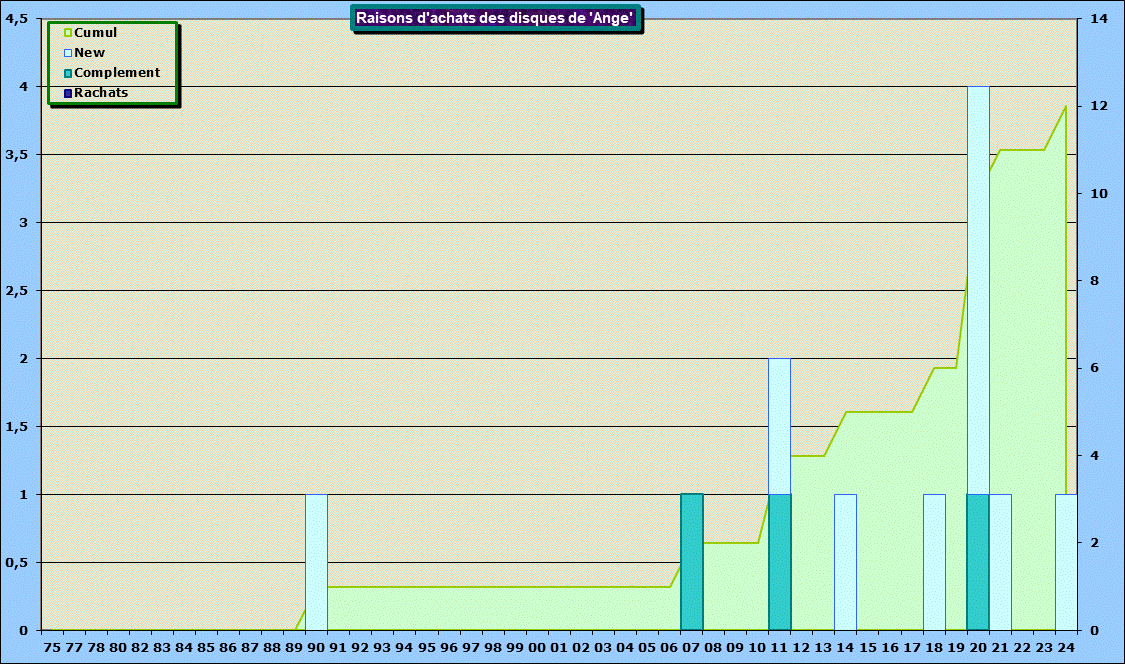Click the New legend color marker
The image size is (1125, 664).
pyautogui.click(x=68, y=53)
